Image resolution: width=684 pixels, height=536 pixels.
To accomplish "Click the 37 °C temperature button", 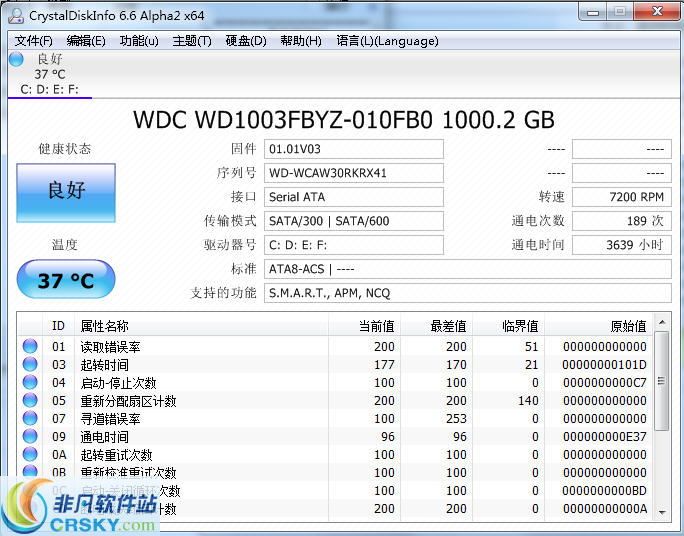I will tap(66, 280).
